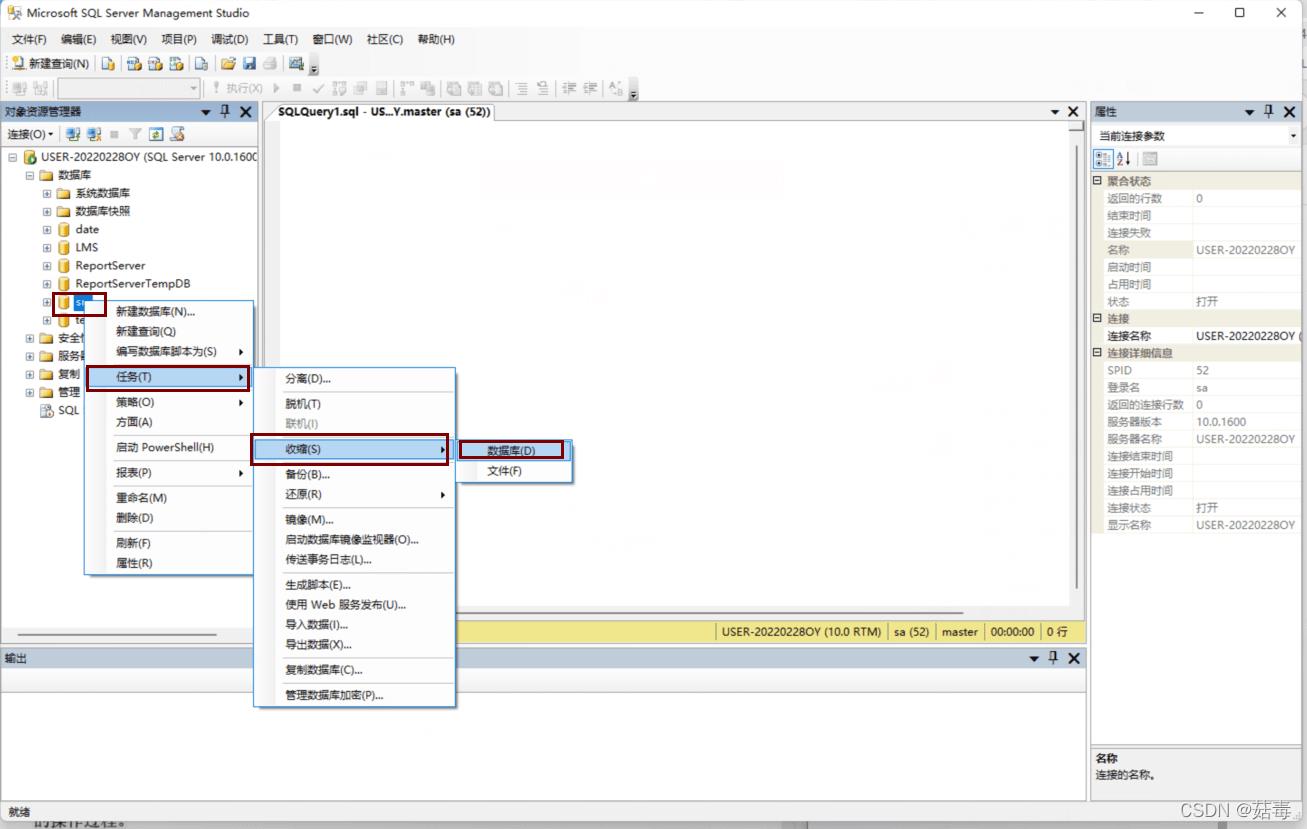Viewport: 1307px width, 829px height.
Task: Open the 连接(O) dropdown in Object Explorer
Action: pyautogui.click(x=30, y=134)
